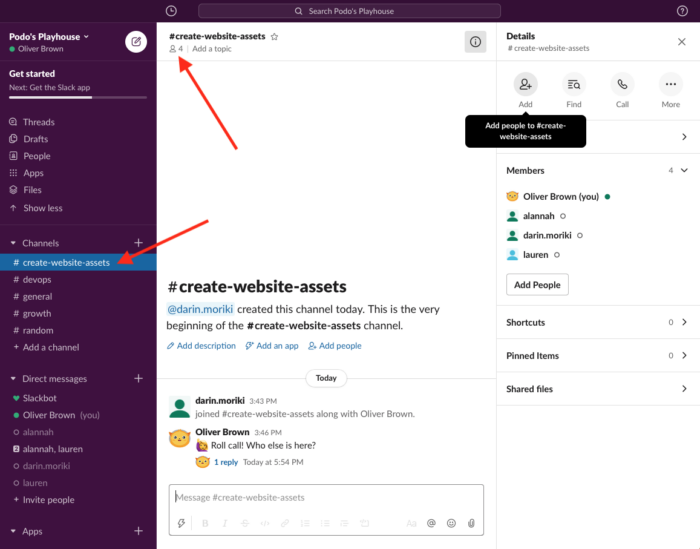Attach a file with paperclip icon
700x549 pixels.
click(x=471, y=522)
